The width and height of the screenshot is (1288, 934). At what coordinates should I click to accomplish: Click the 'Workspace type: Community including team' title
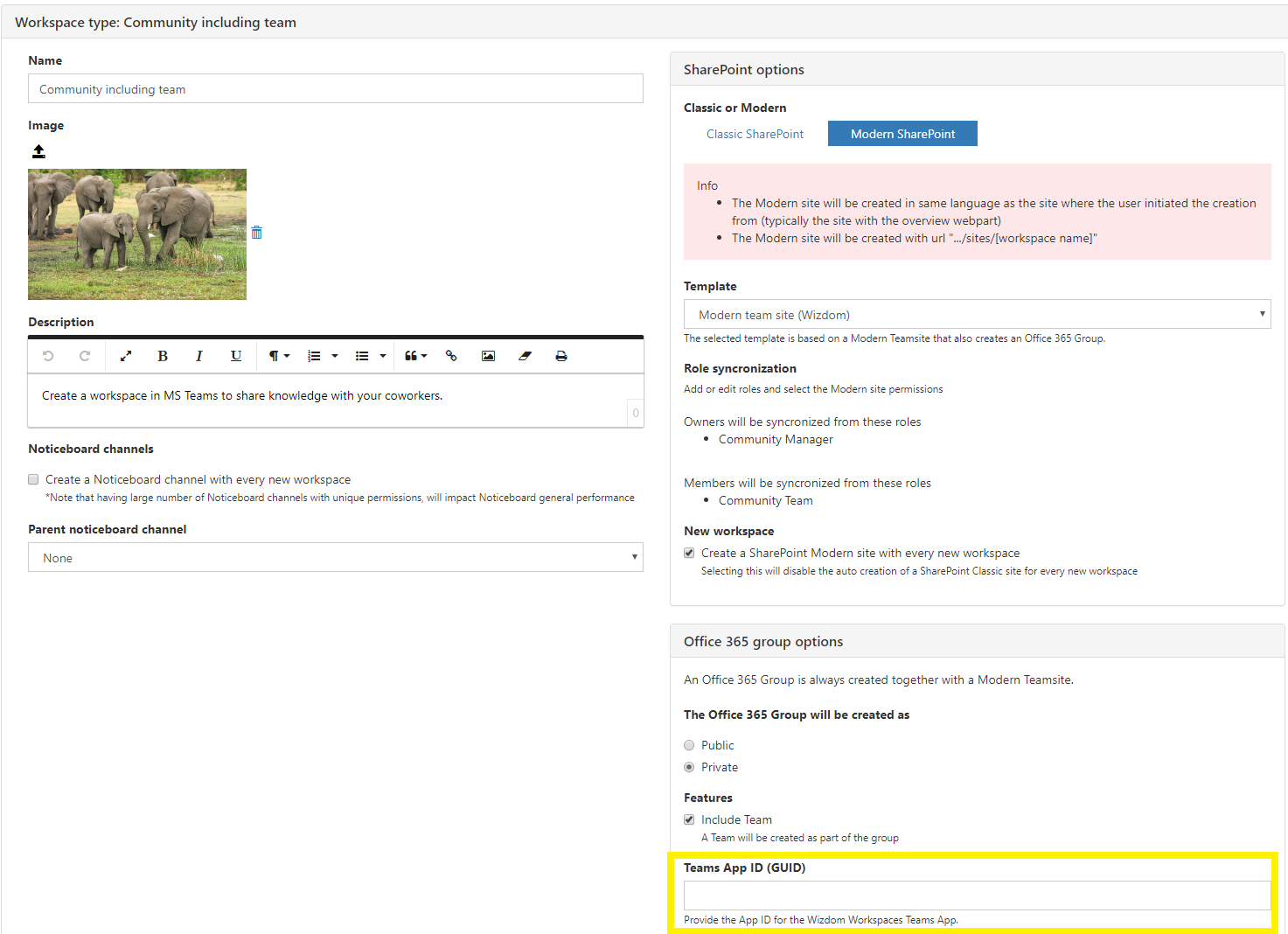pos(156,22)
